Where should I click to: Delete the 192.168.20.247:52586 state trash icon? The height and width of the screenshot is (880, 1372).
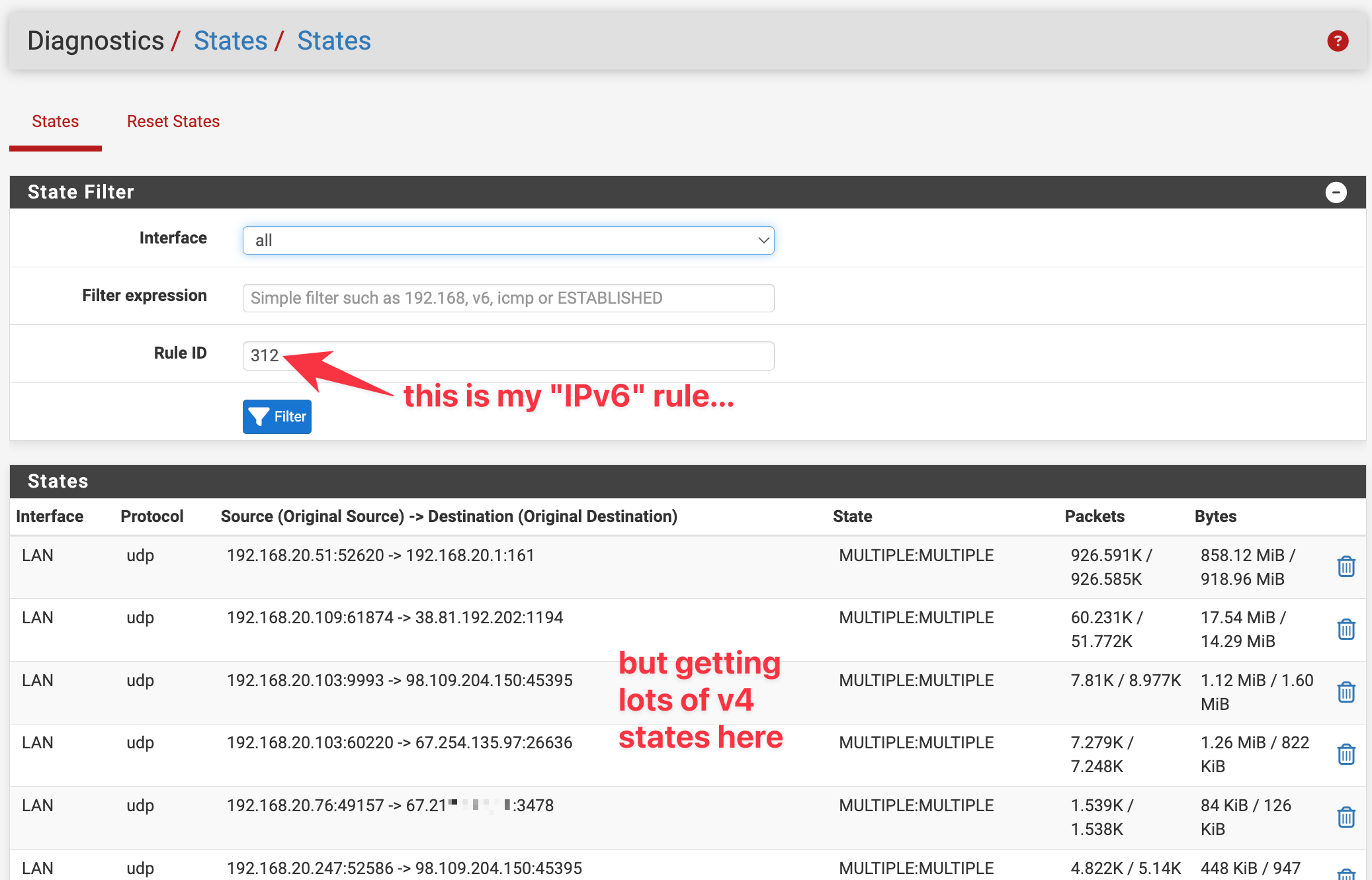tap(1346, 874)
